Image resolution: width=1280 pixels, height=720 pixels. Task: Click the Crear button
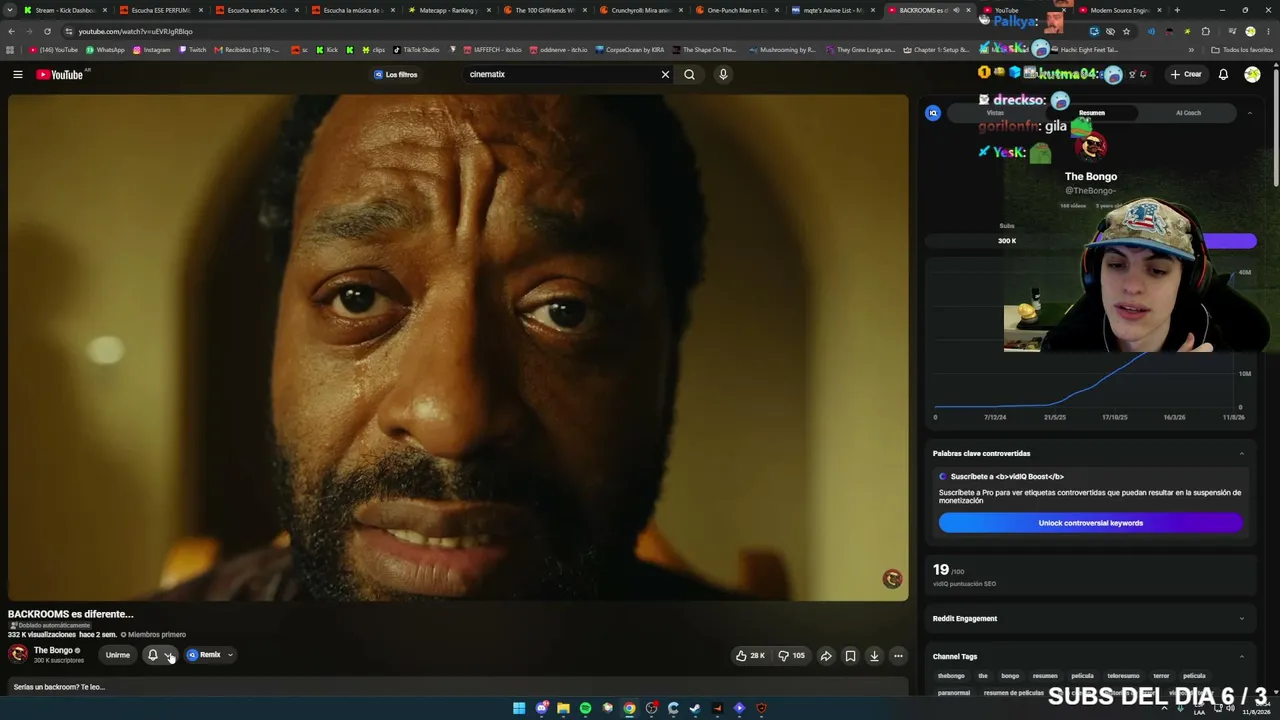coord(1186,74)
